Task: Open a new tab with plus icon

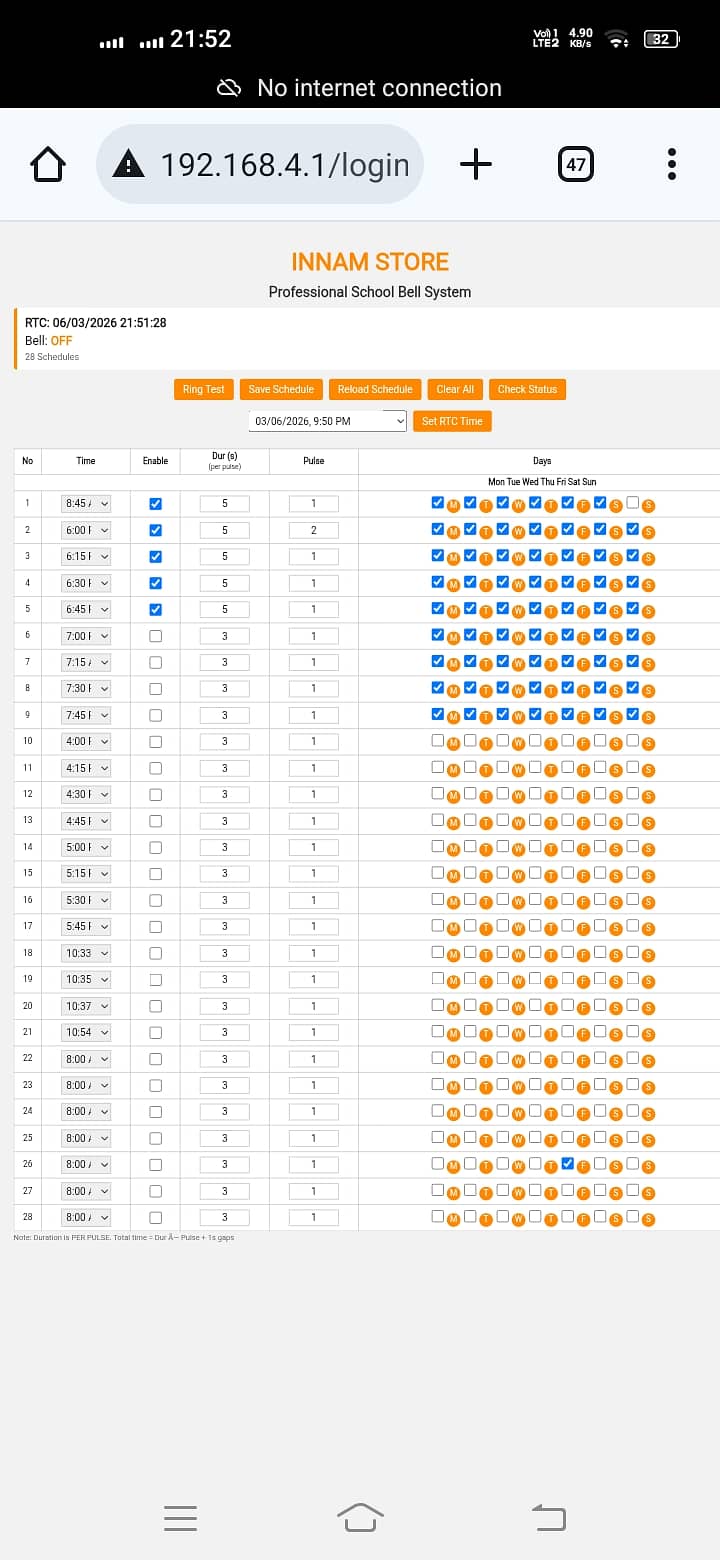Action: (x=475, y=164)
